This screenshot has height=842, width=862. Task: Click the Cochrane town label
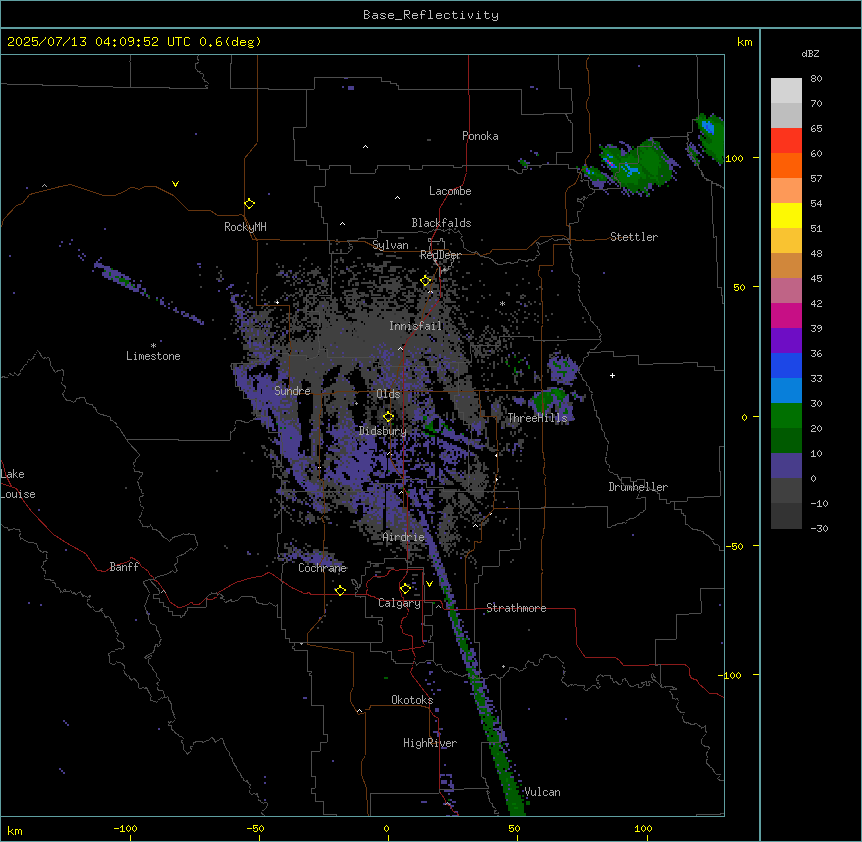[322, 568]
